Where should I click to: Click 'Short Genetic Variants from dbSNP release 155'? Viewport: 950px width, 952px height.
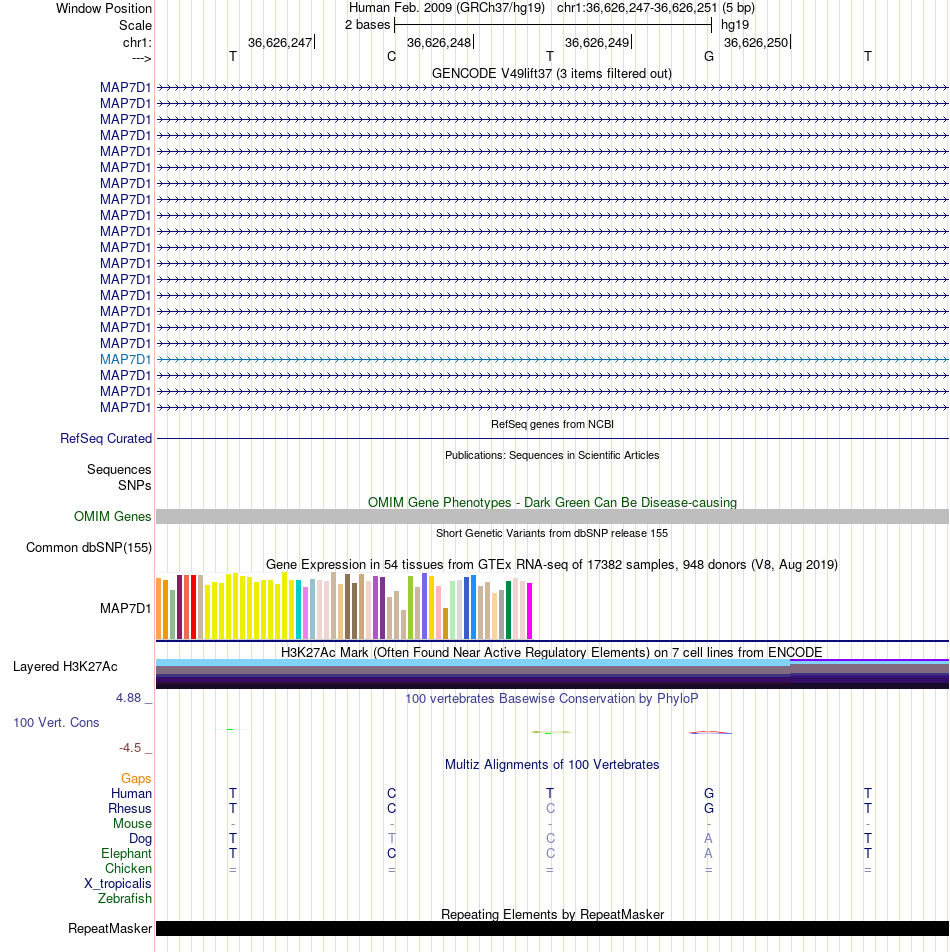point(552,533)
